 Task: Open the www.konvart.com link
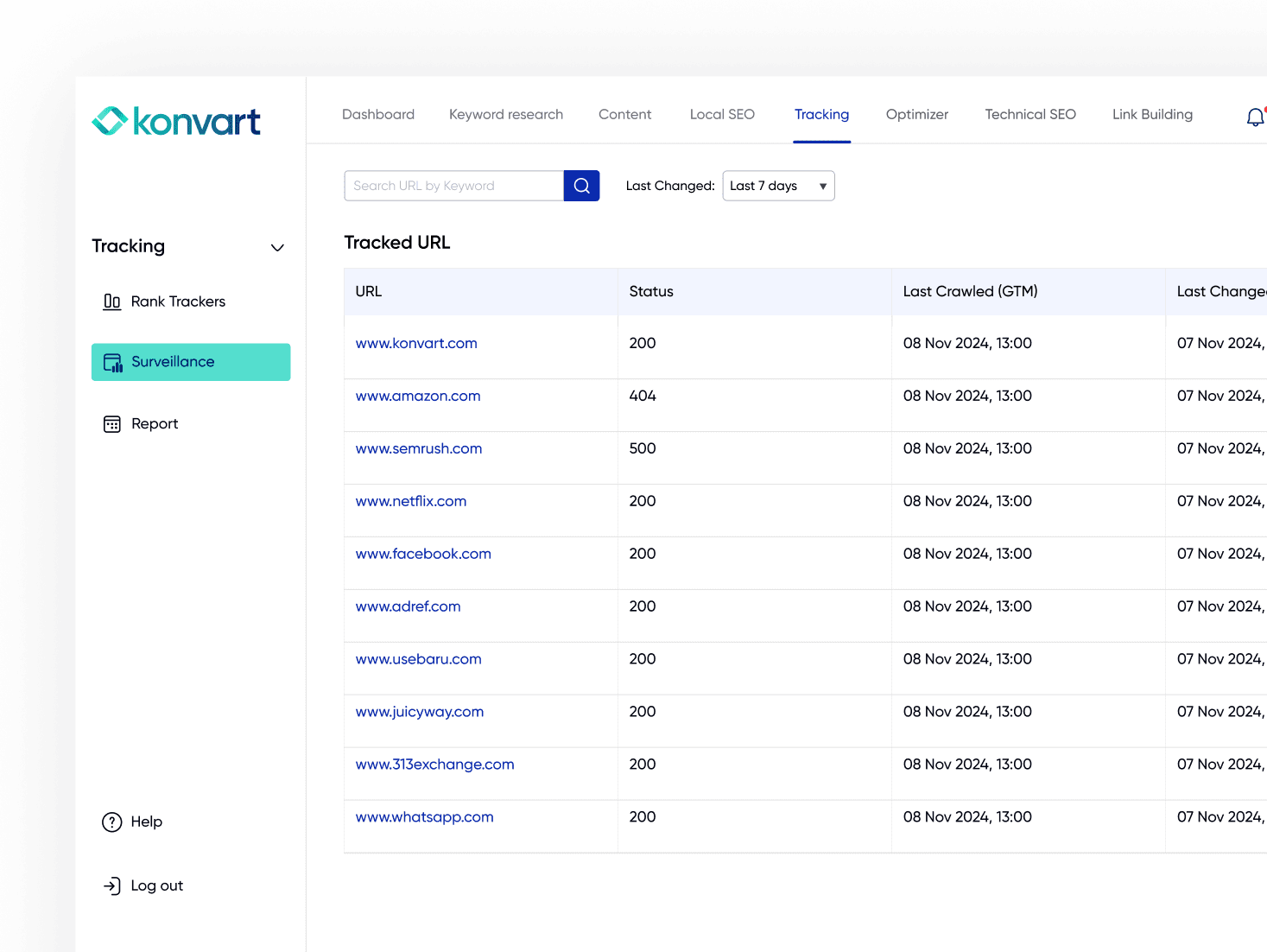point(416,343)
